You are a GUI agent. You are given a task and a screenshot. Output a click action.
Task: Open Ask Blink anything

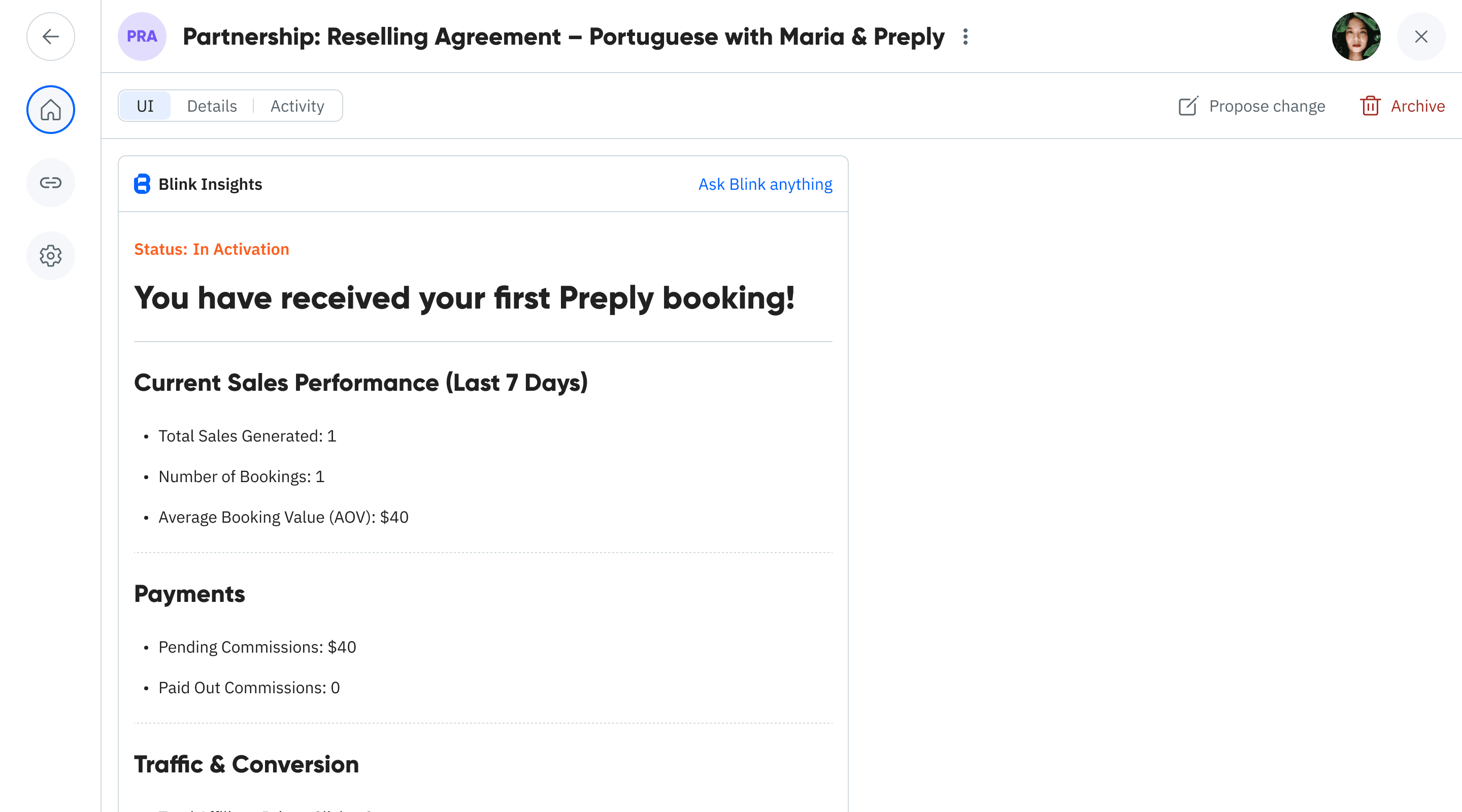pyautogui.click(x=765, y=184)
